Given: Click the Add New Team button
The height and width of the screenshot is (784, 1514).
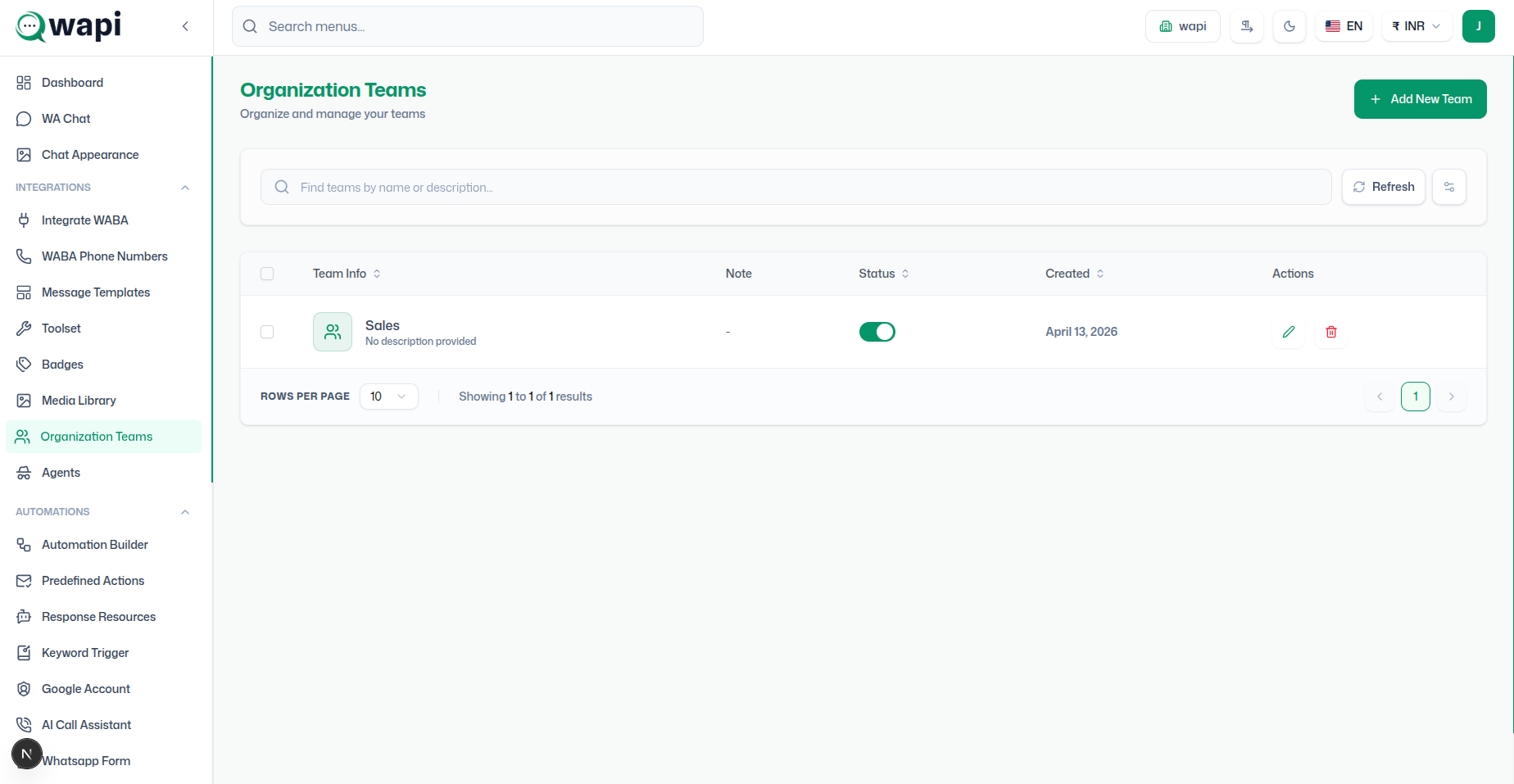Looking at the screenshot, I should pos(1421,99).
